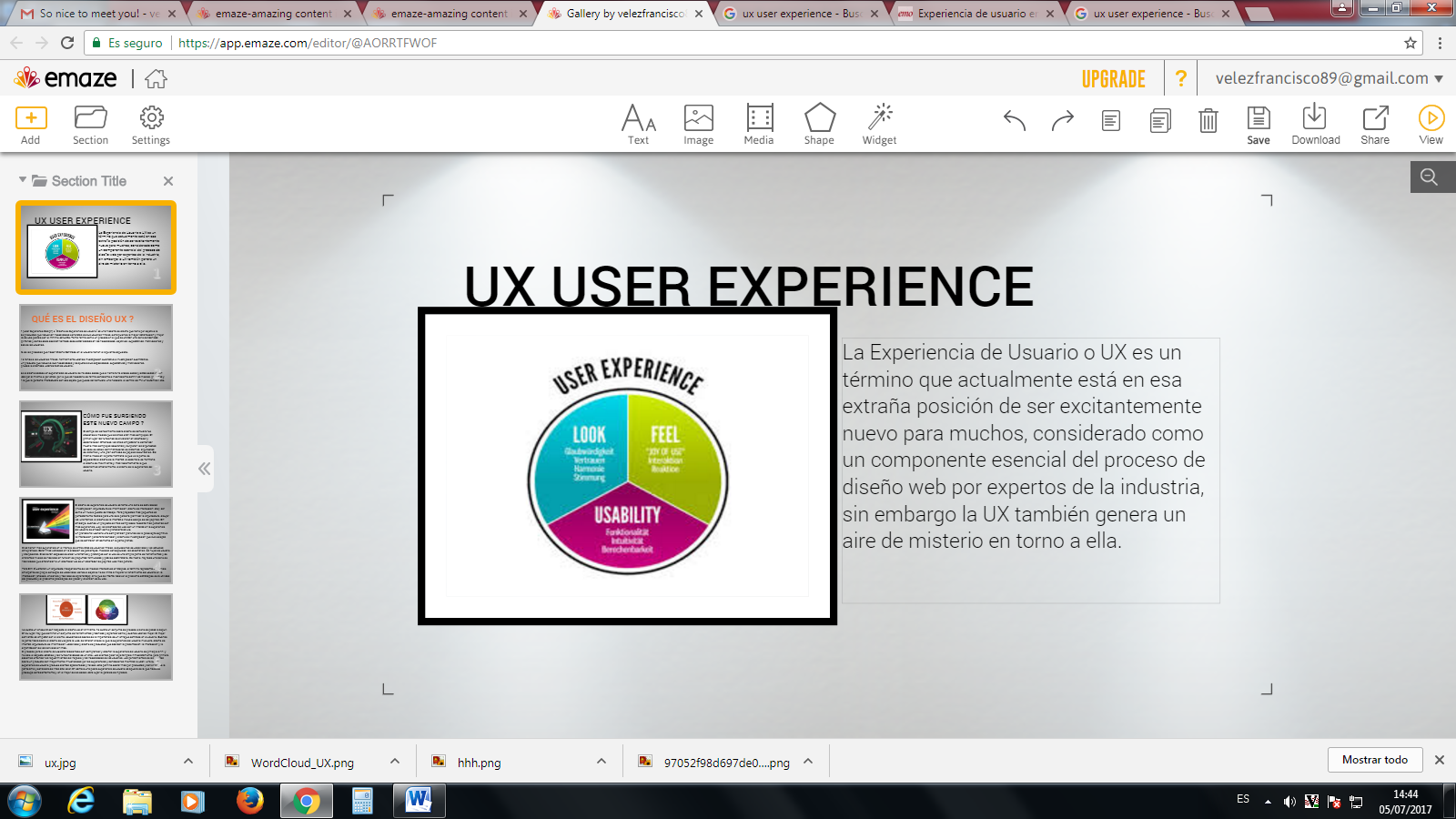Click the zoom magnifier icon

[x=1430, y=177]
